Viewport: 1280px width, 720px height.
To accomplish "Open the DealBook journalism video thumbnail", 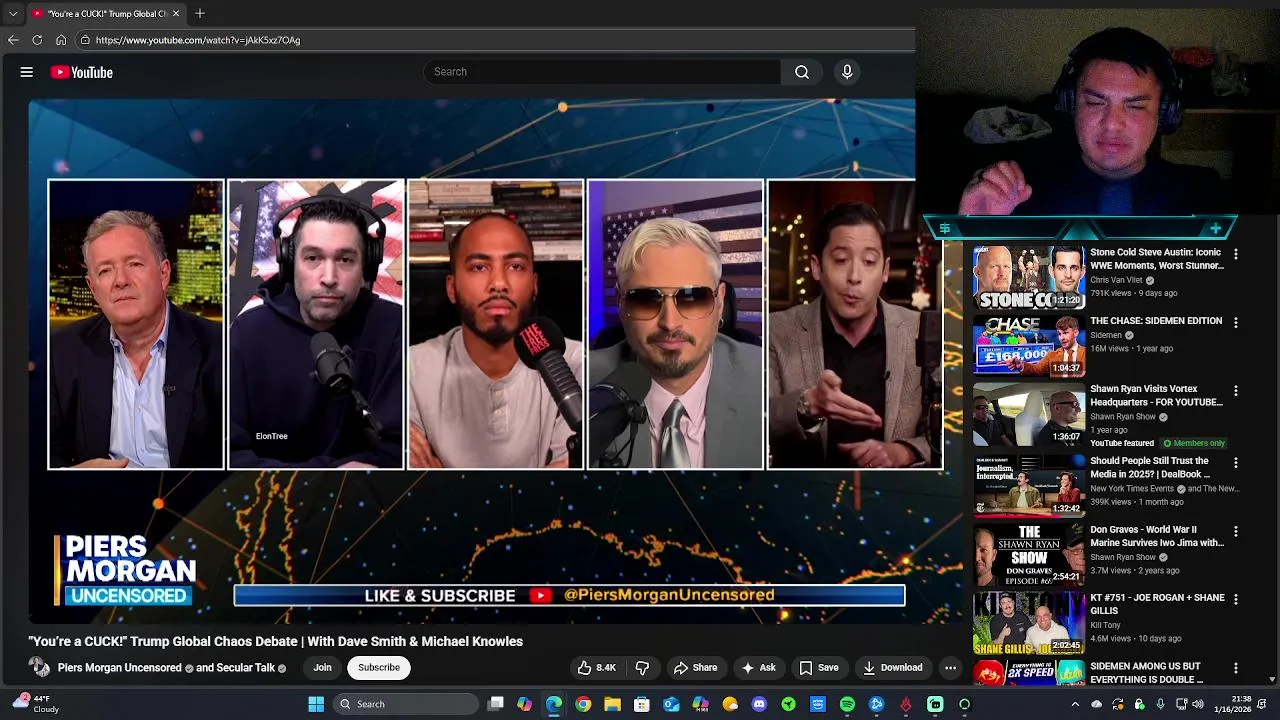I will pos(1028,485).
